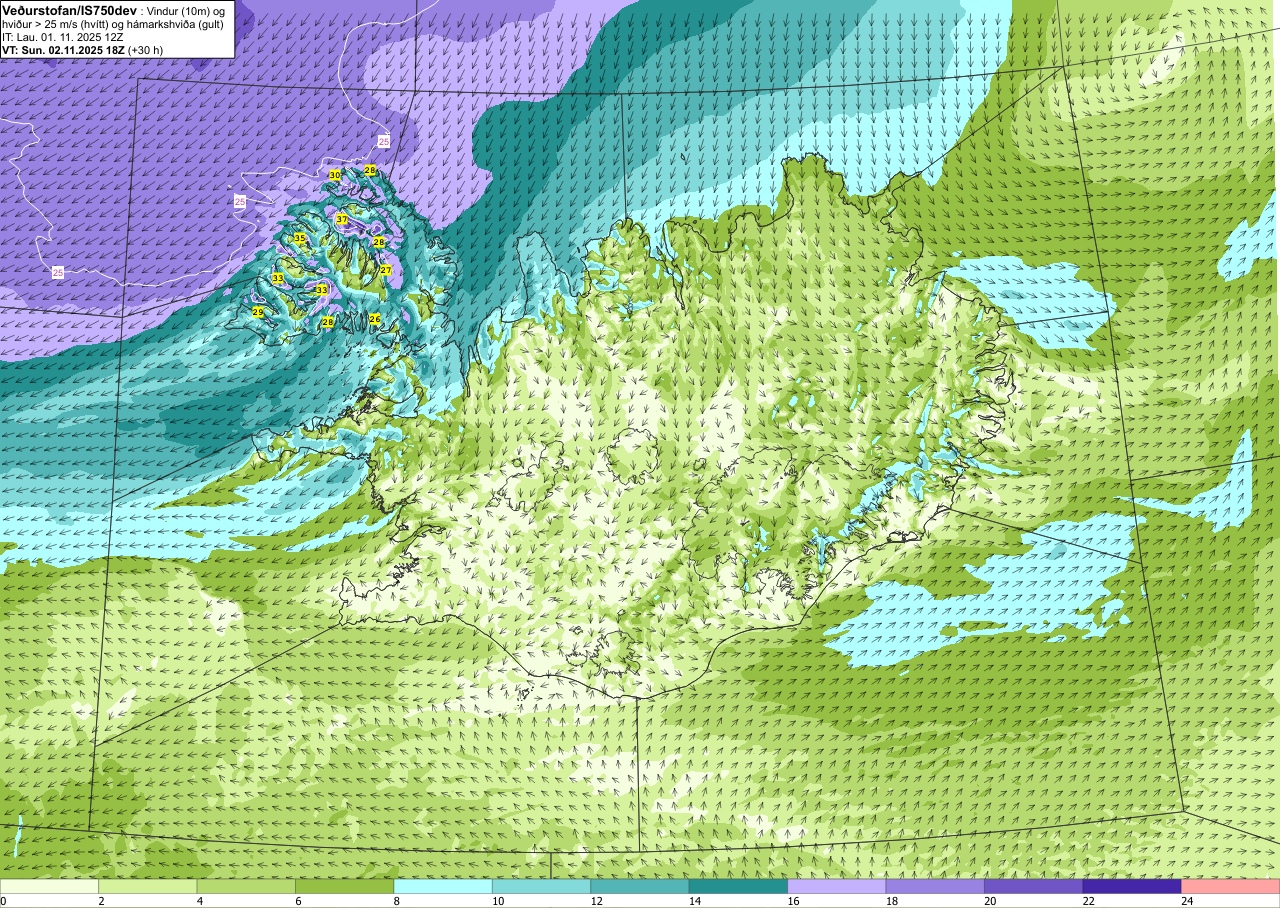Viewport: 1280px width, 908px height.
Task: Click legend scale number 6
Action: [296, 901]
